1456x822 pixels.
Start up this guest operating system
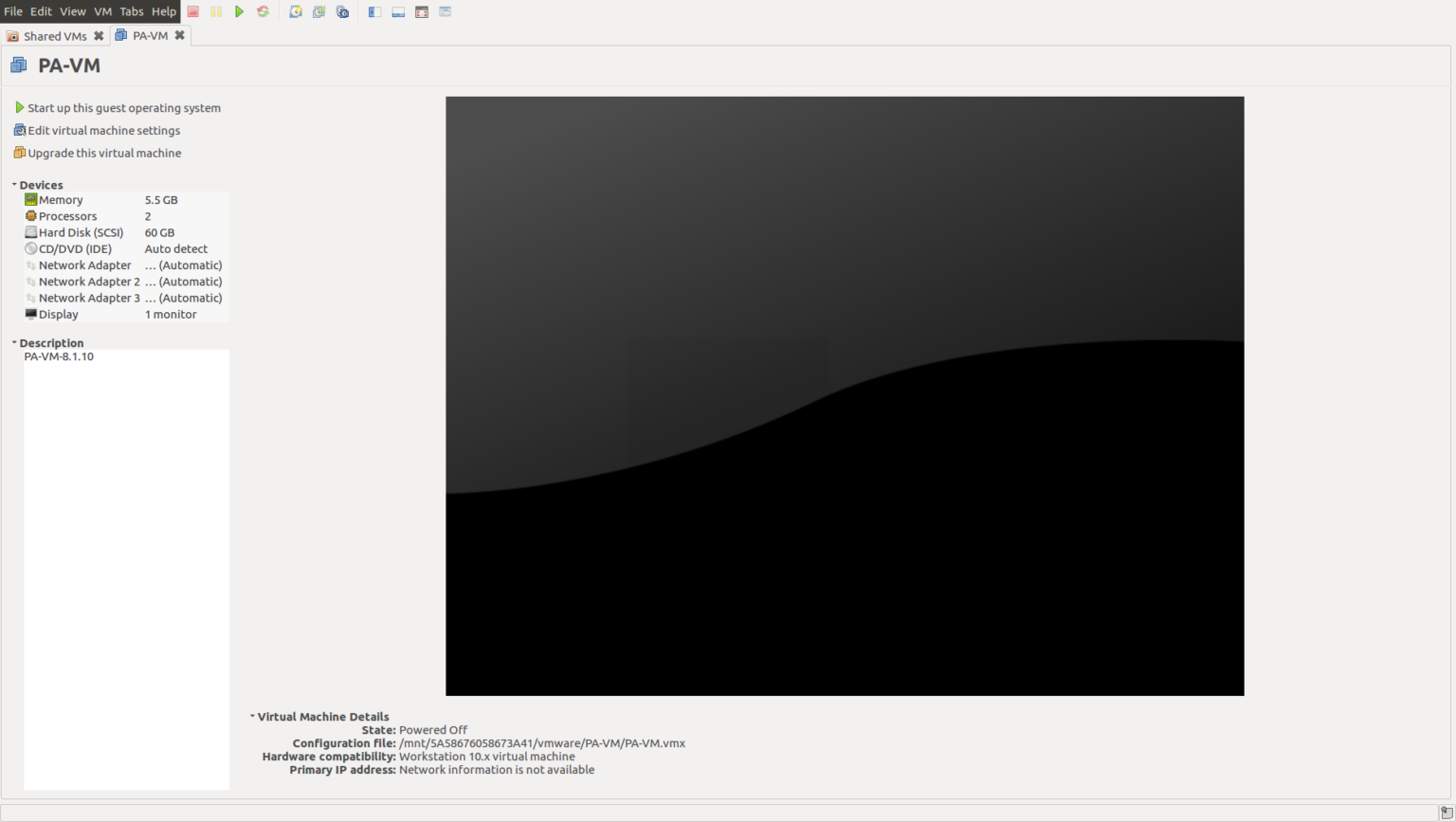pyautogui.click(x=123, y=108)
